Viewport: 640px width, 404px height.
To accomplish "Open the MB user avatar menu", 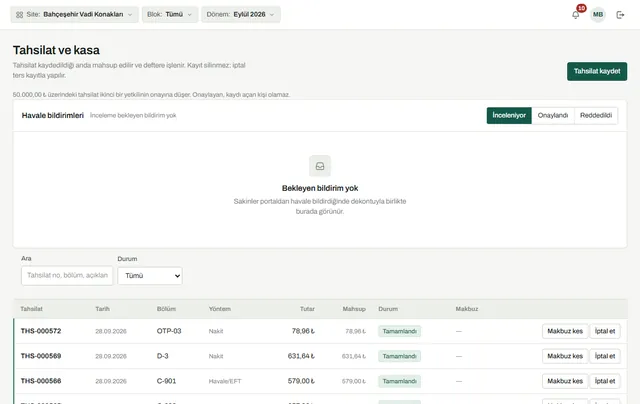I will point(598,15).
